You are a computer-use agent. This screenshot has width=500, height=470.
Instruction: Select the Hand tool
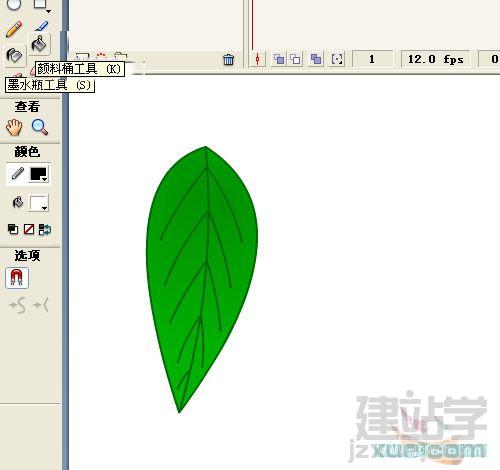coord(14,128)
